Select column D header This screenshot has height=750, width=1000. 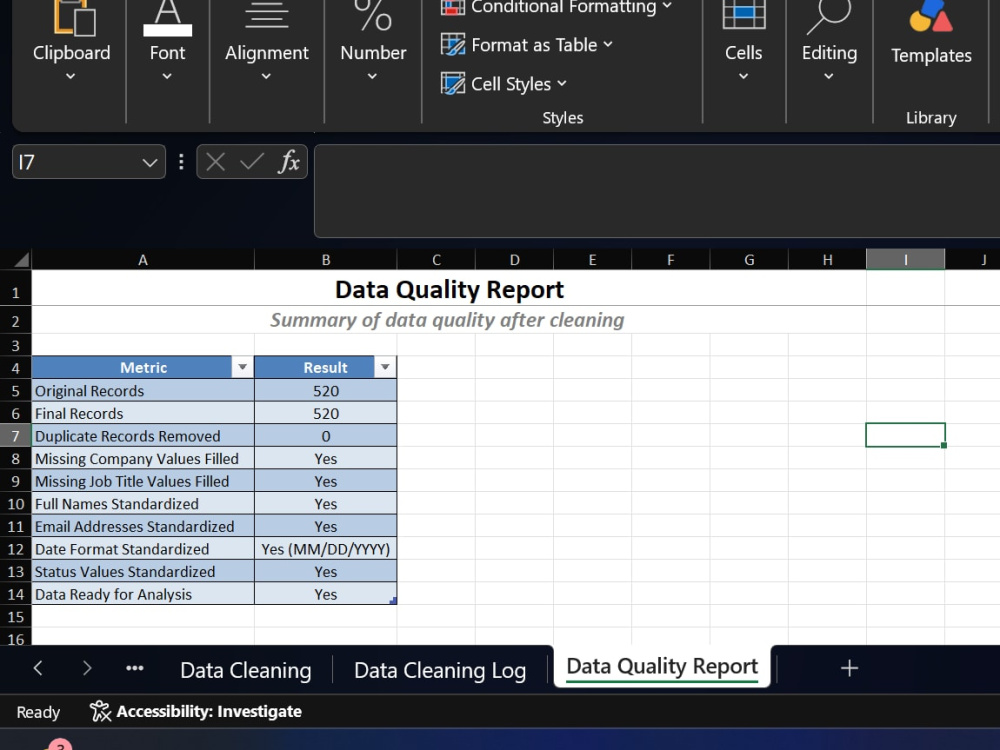tap(514, 260)
